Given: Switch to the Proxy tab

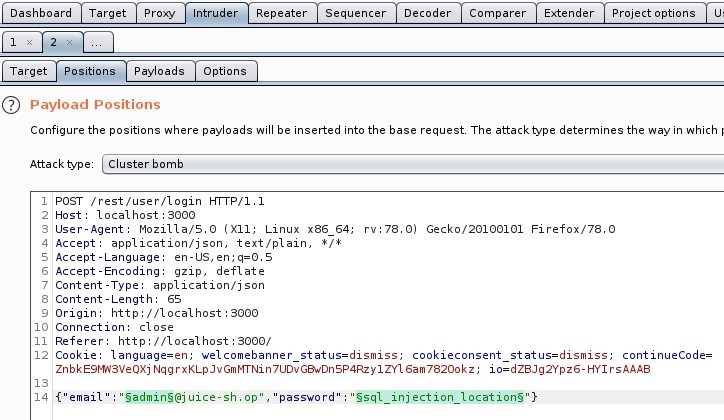Looking at the screenshot, I should click(x=160, y=13).
